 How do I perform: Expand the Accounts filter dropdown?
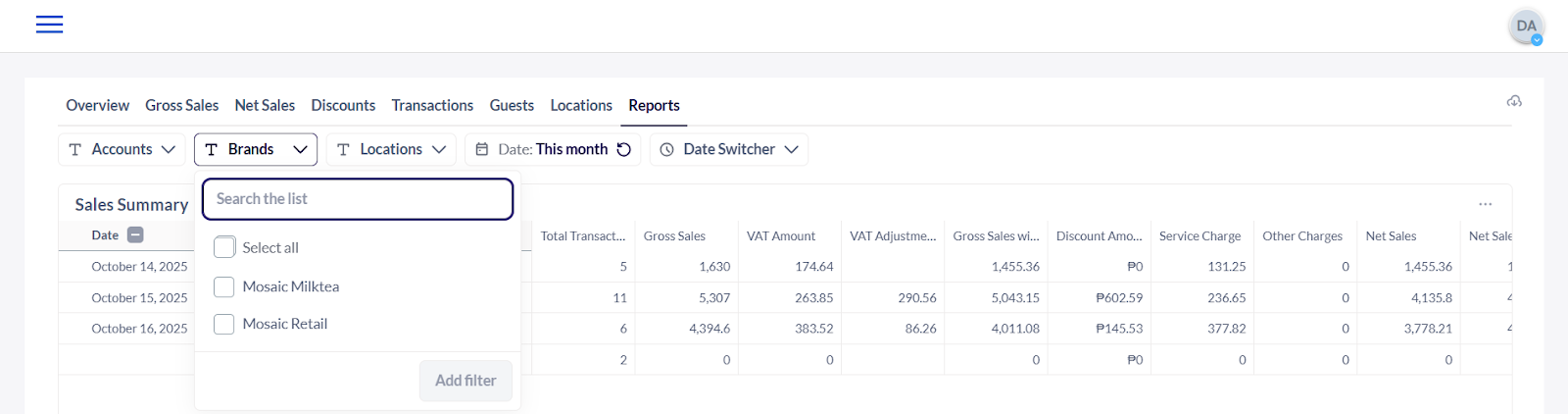pos(122,149)
